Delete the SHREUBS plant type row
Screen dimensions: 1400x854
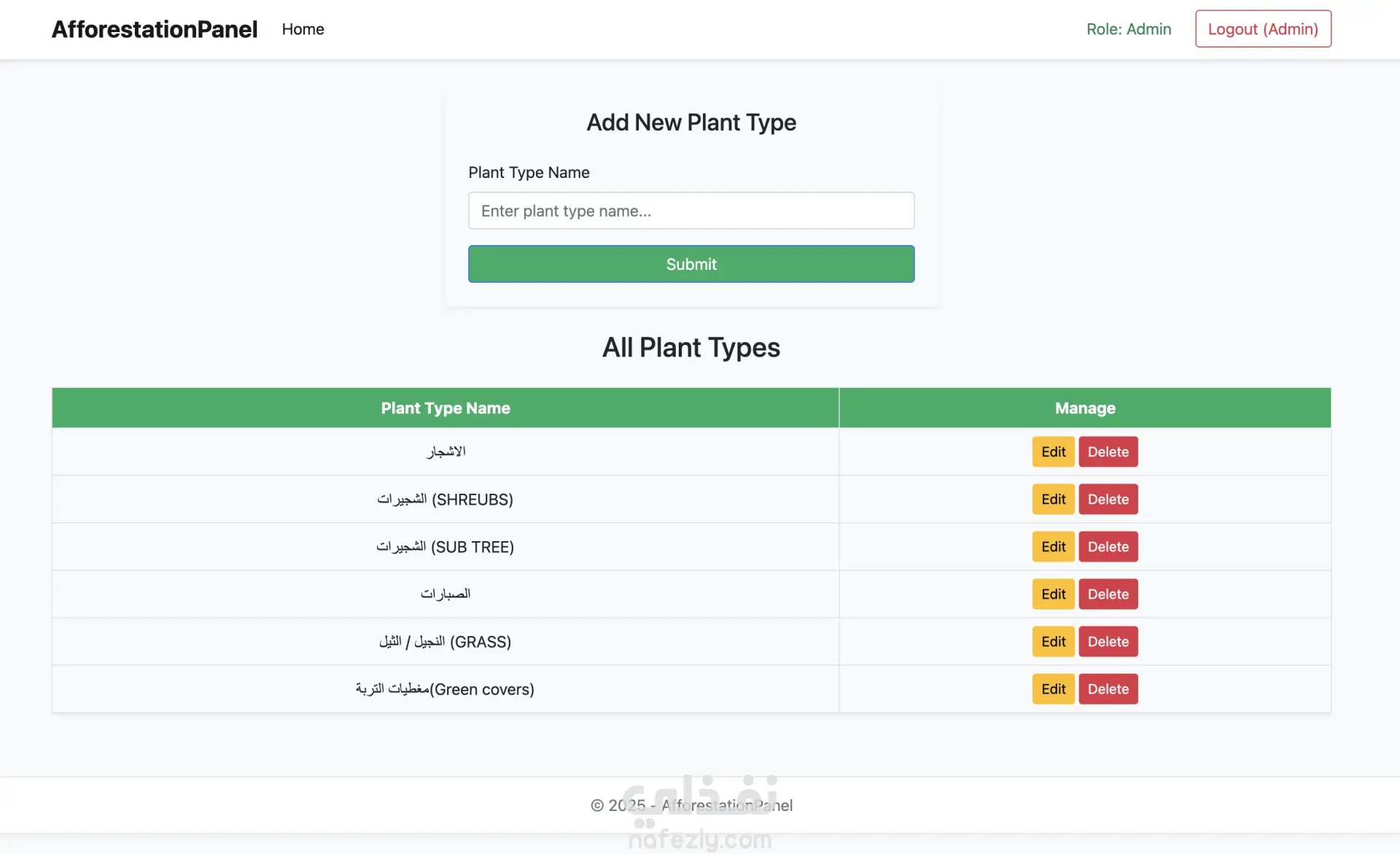tap(1108, 500)
